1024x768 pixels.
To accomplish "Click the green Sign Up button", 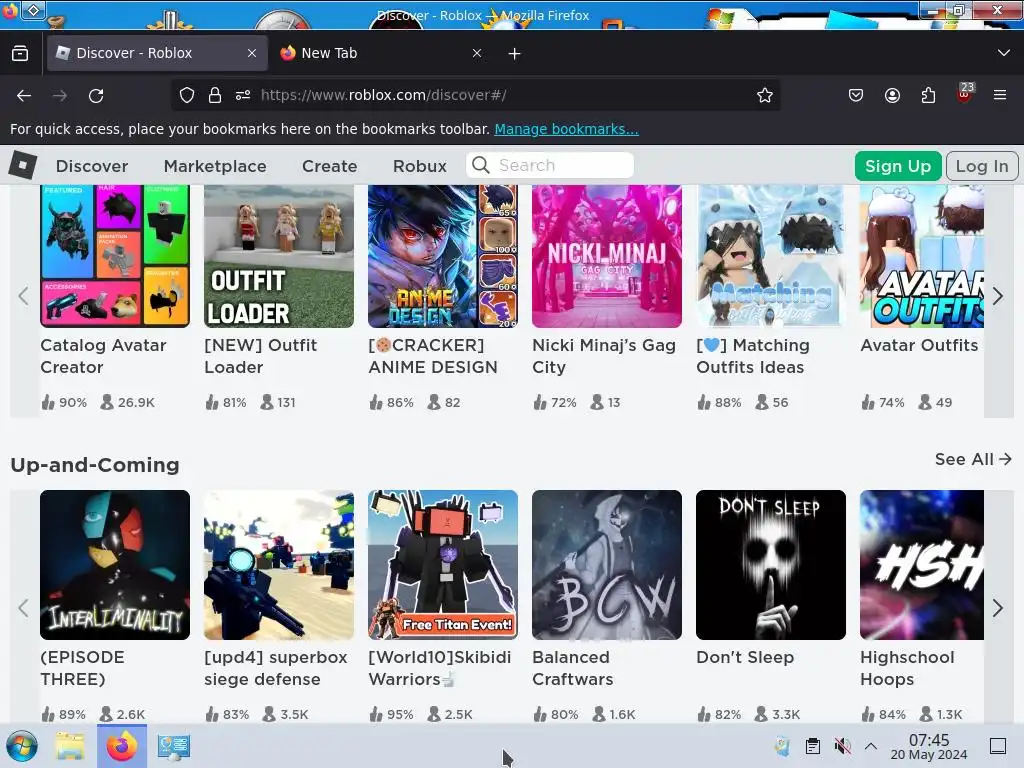I will (898, 166).
